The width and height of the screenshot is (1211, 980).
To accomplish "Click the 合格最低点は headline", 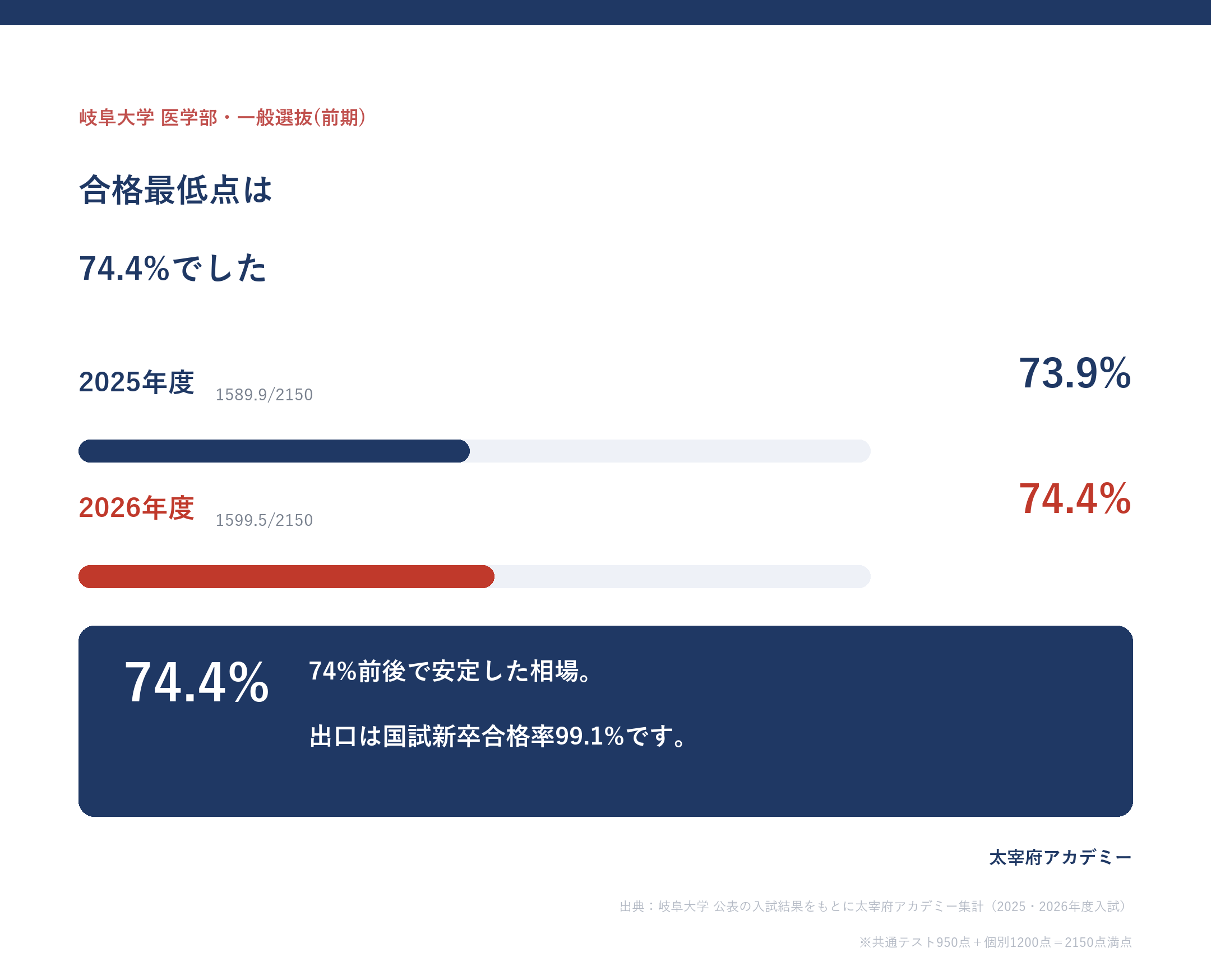I will tap(175, 189).
